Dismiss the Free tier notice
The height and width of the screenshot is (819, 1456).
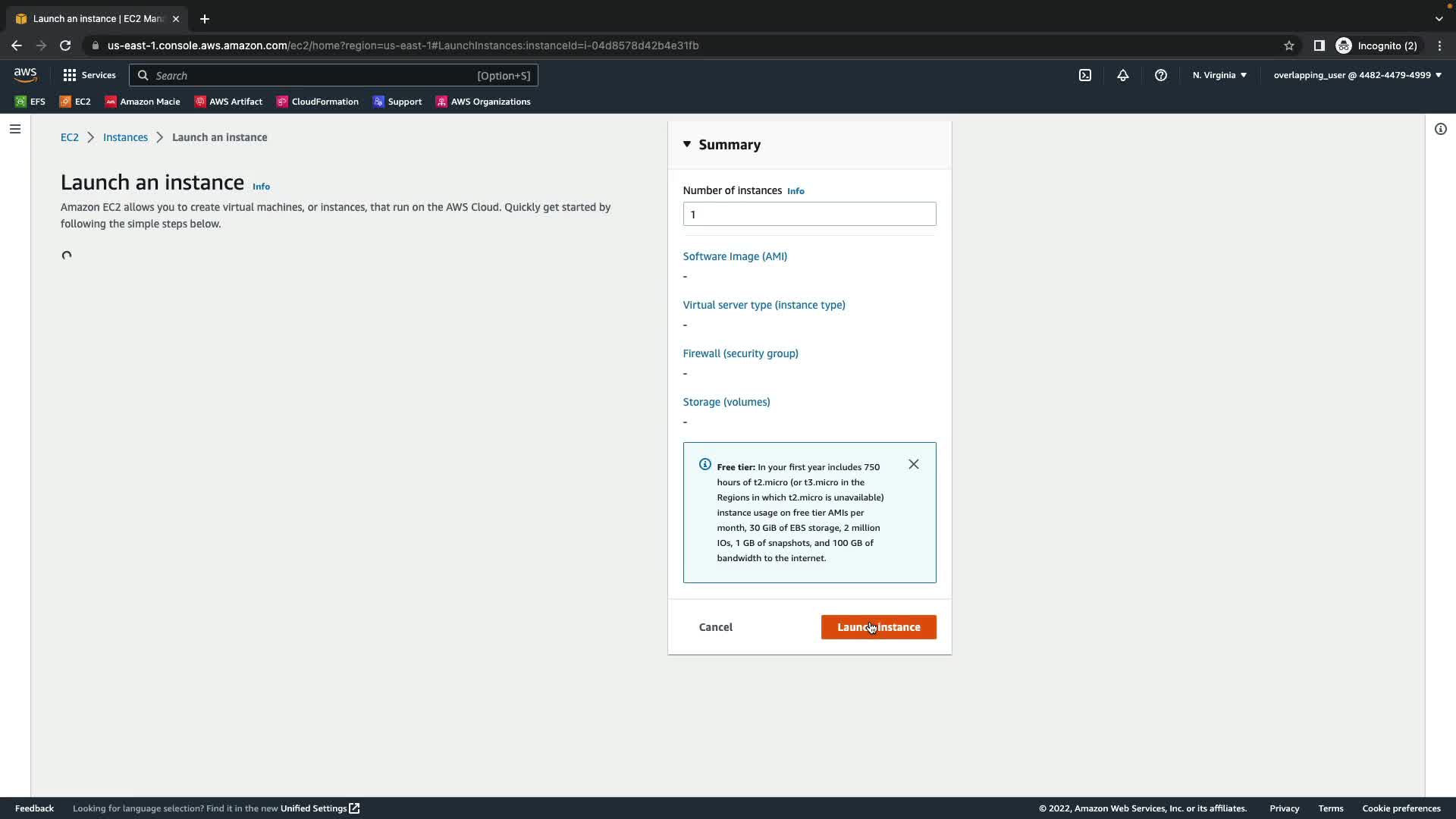[914, 464]
